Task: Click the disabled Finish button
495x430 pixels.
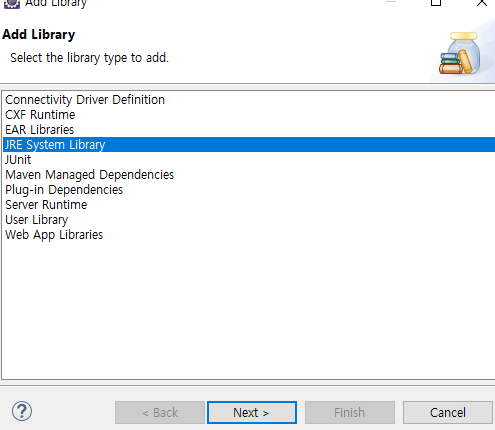Action: point(350,413)
